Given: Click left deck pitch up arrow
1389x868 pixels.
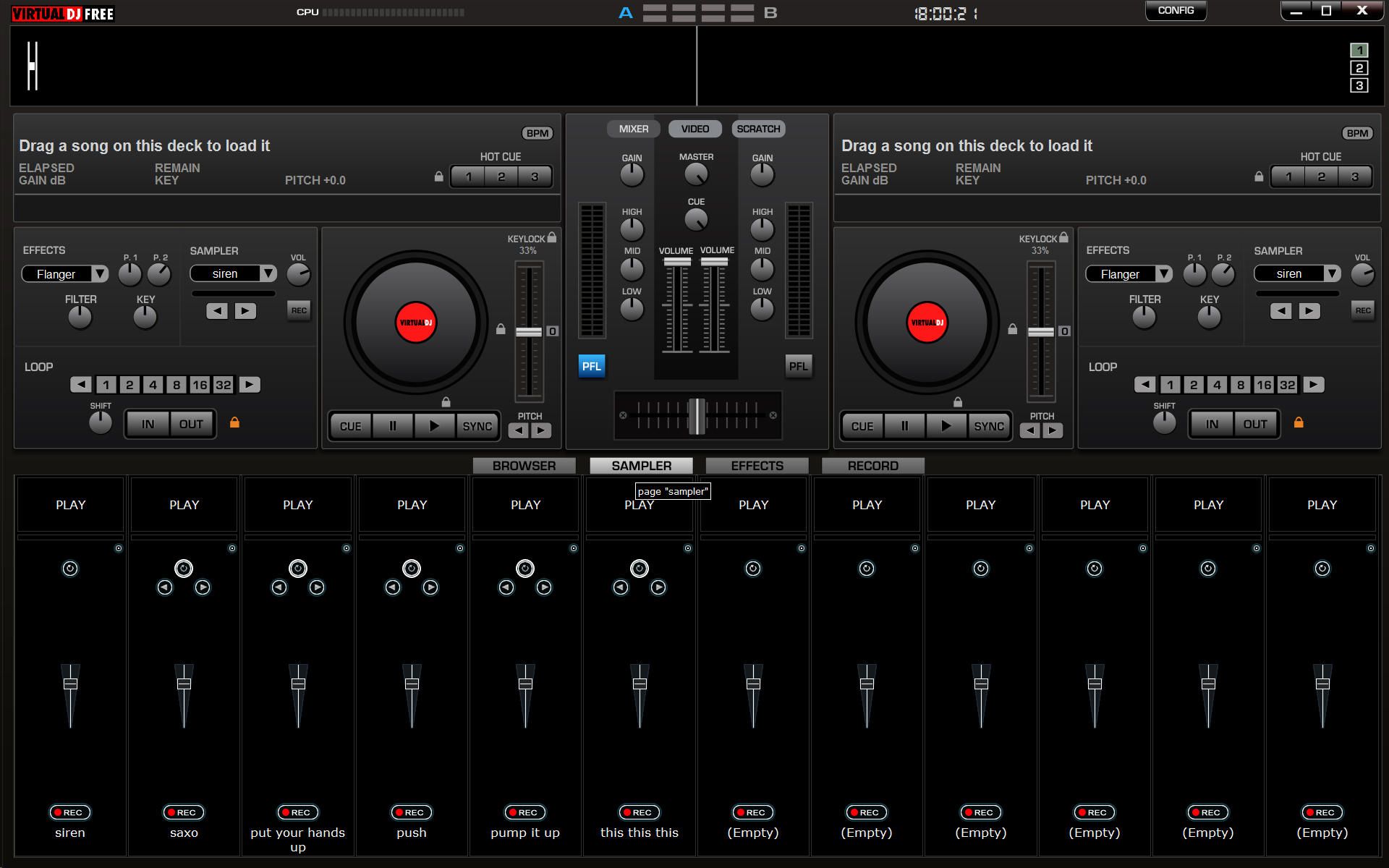Looking at the screenshot, I should coord(541,431).
